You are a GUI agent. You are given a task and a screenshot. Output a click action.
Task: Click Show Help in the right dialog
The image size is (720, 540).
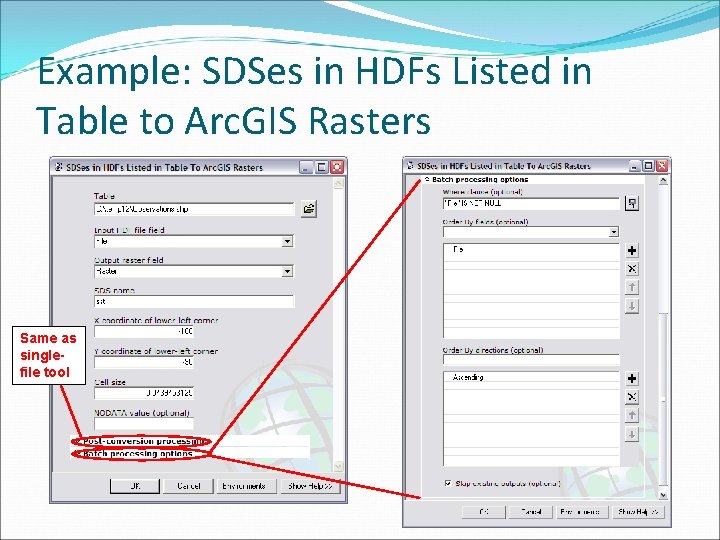638,512
